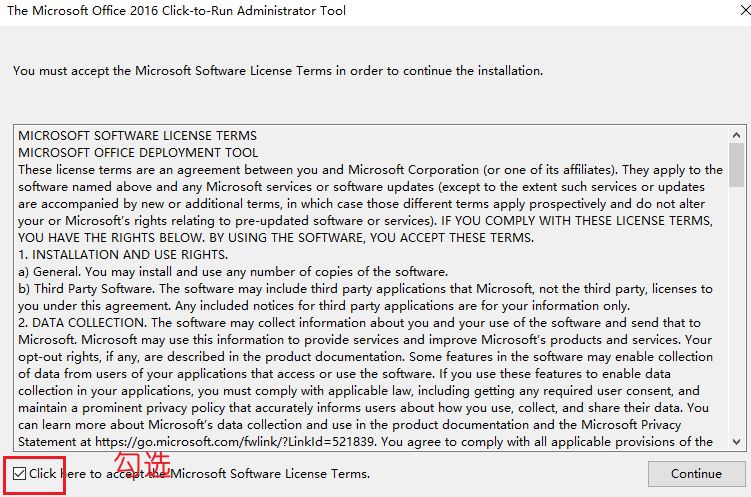751x497 pixels.
Task: Click the empty scrollbar track below the thumb
Action: 737,310
